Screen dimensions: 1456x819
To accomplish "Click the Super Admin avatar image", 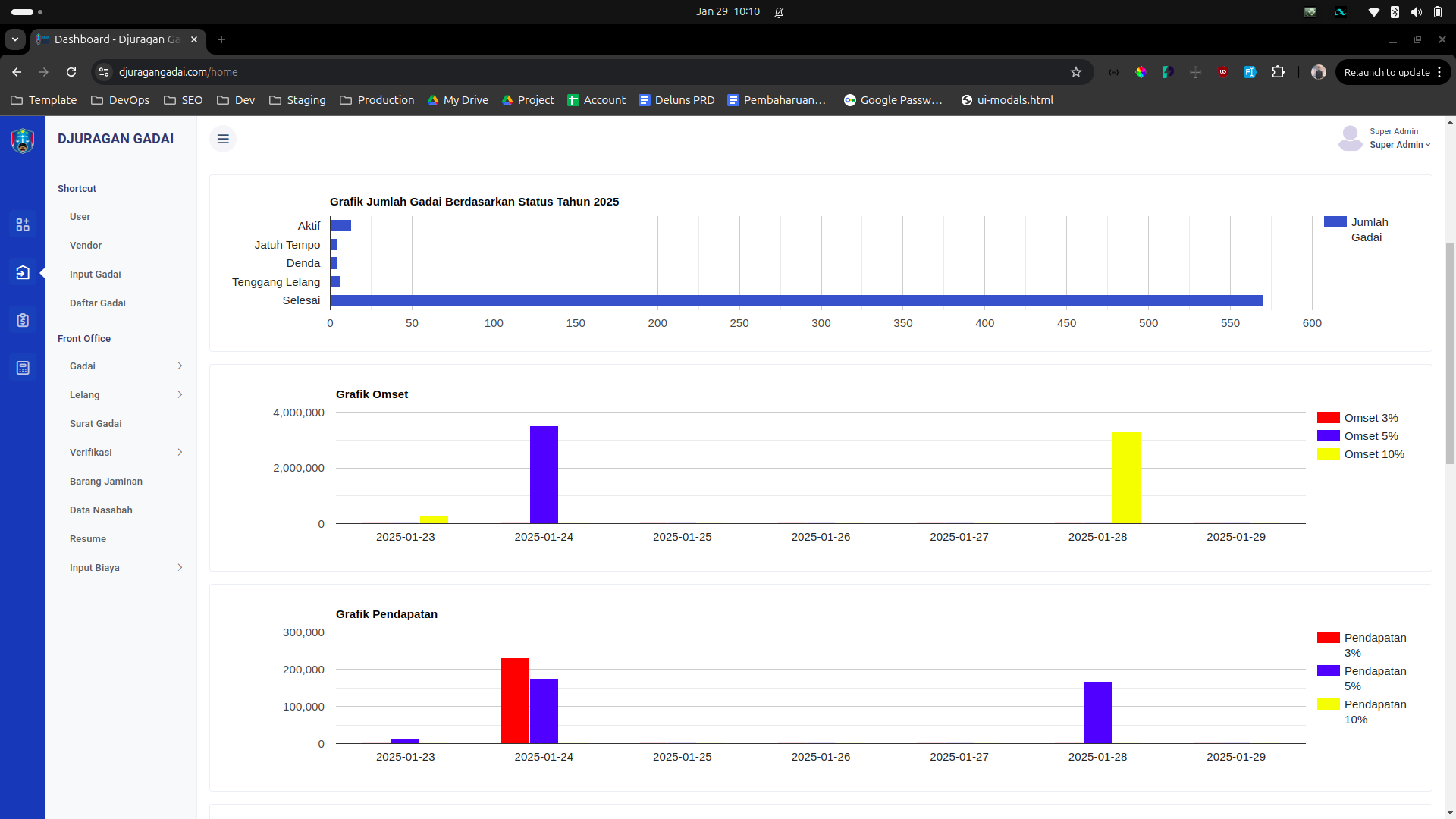I will (x=1350, y=138).
